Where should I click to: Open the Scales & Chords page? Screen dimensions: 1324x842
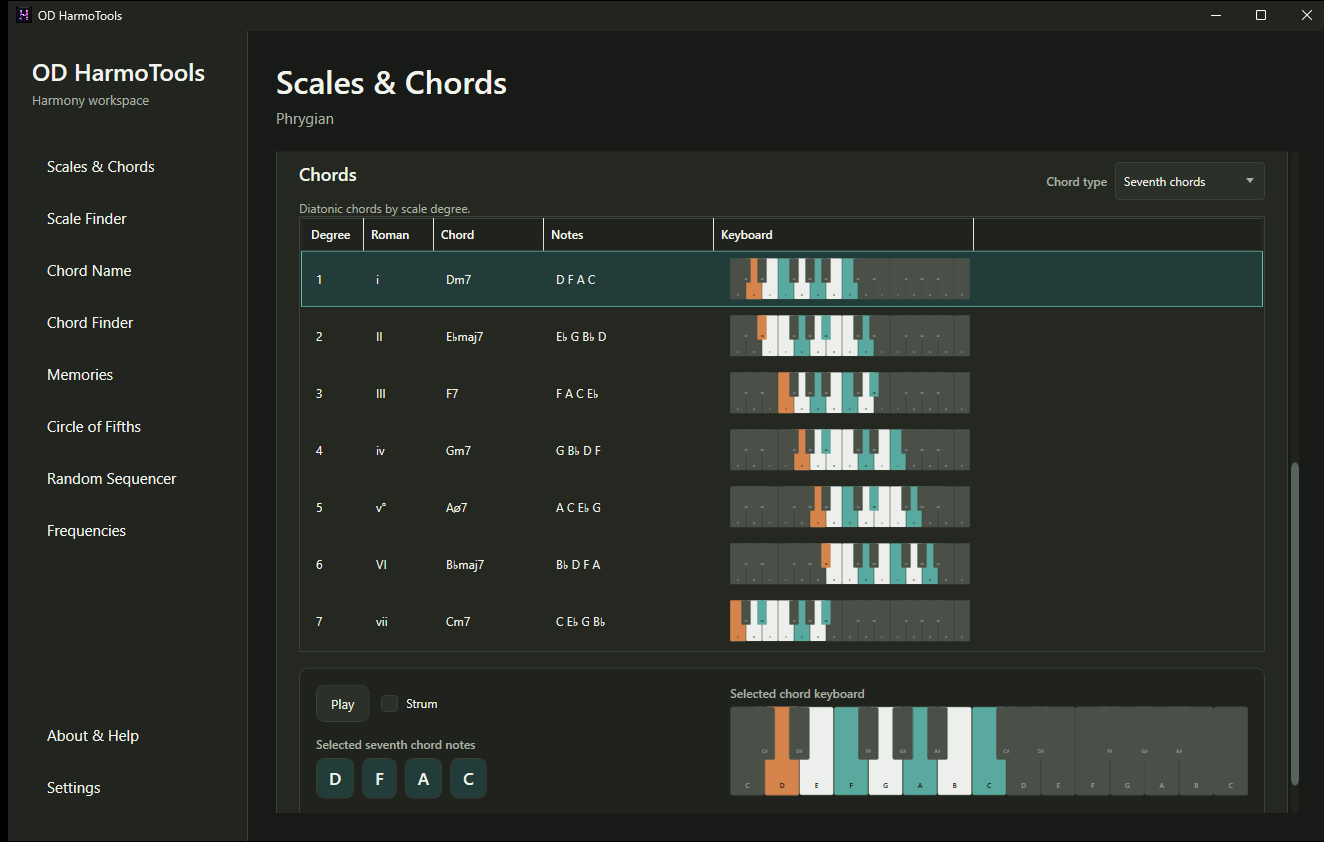click(x=100, y=167)
